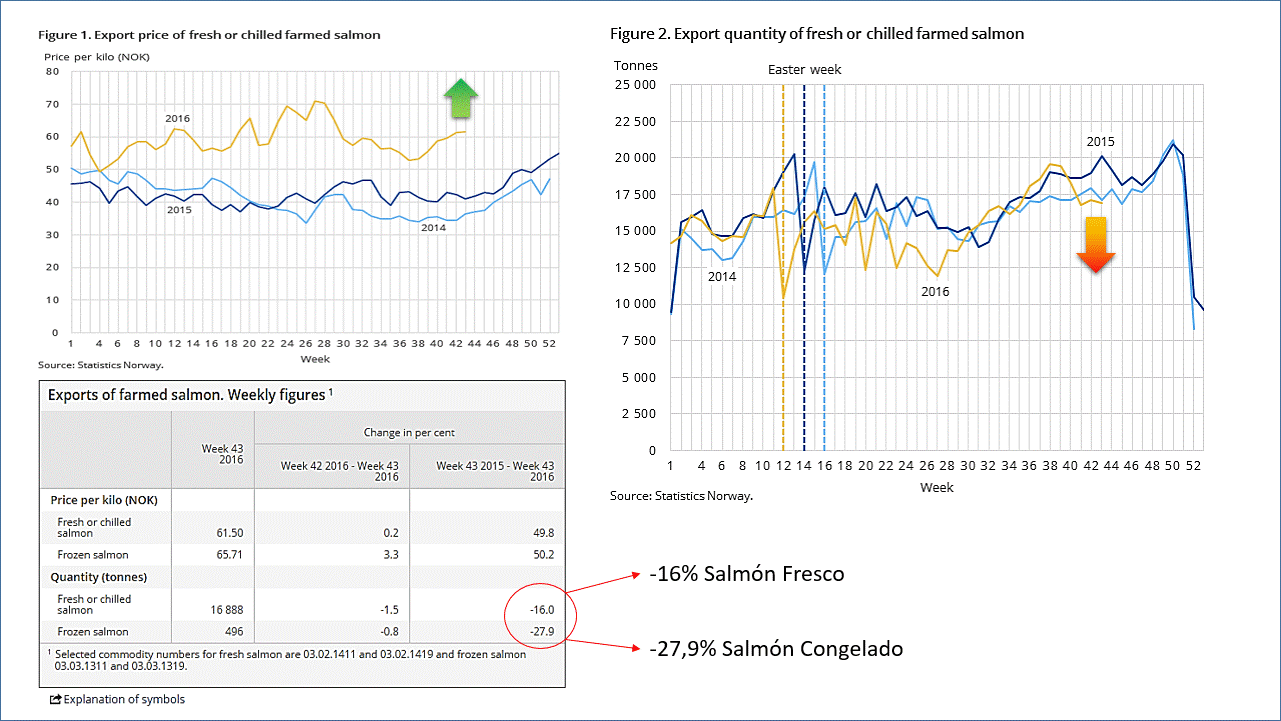Click the '2016' series label in Figure 2
Image resolution: width=1281 pixels, height=721 pixels.
click(935, 292)
